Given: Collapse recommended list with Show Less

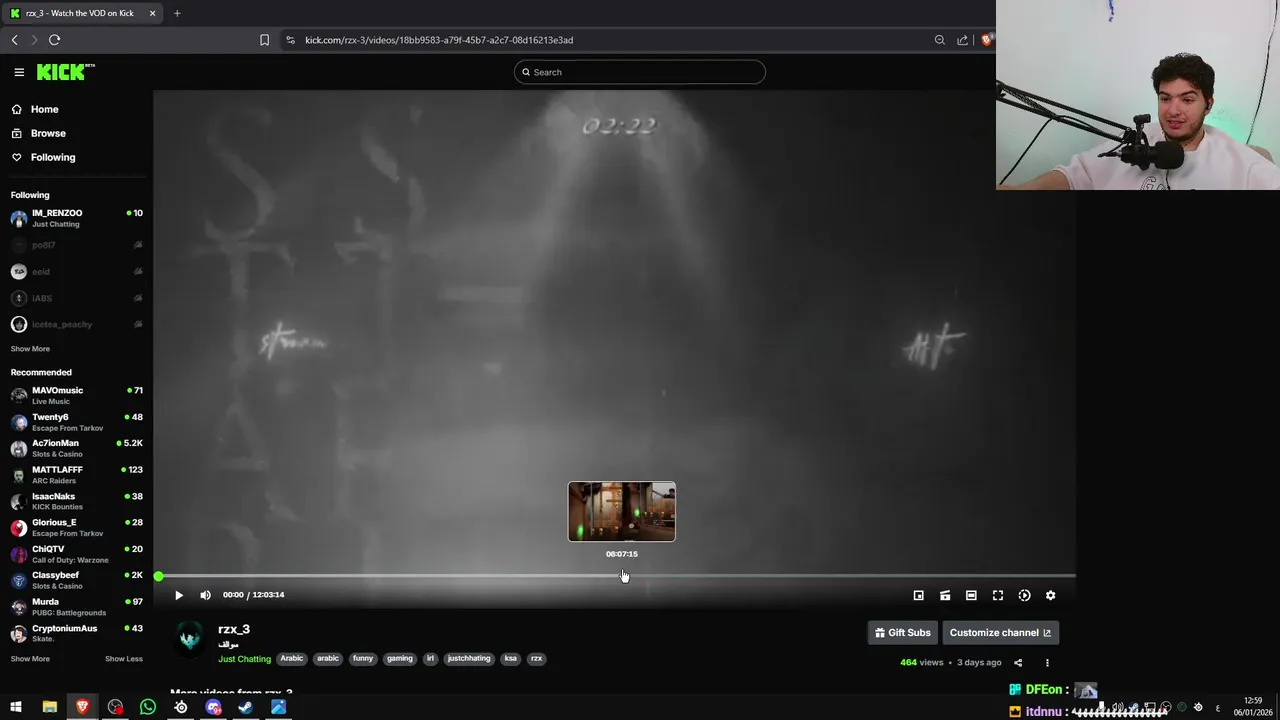Looking at the screenshot, I should point(124,659).
